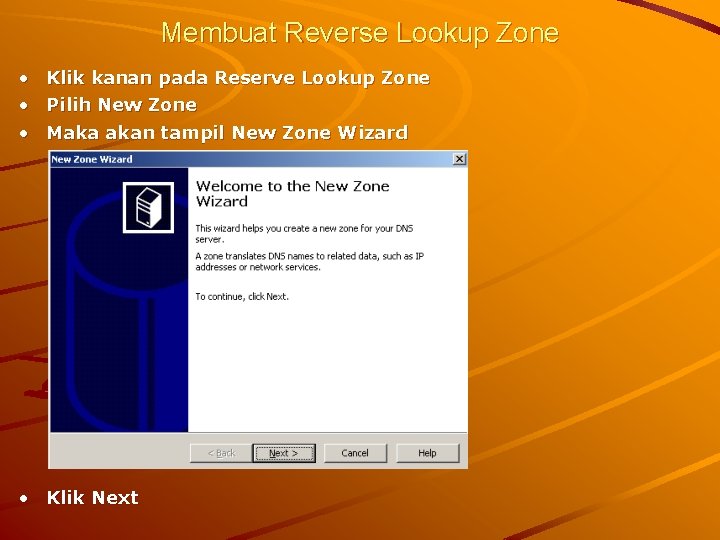Click the New Zone Wizard title bar

[x=258, y=159]
